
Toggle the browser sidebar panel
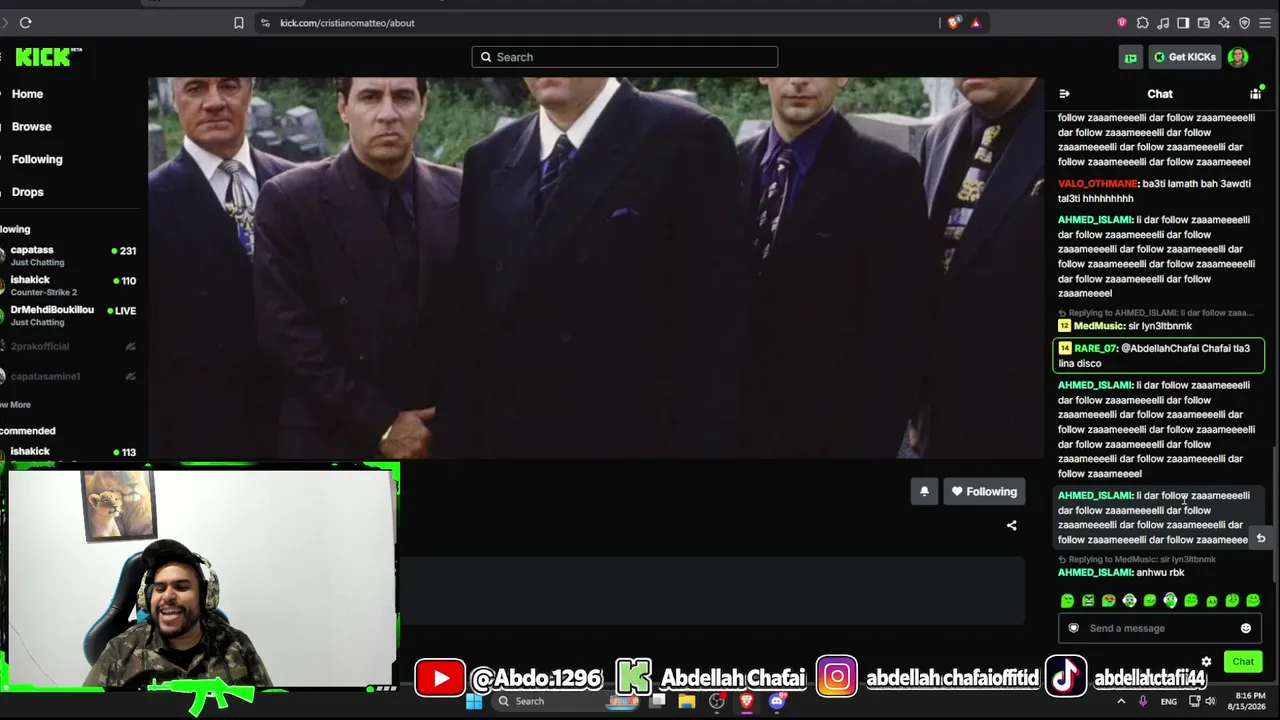[1183, 23]
